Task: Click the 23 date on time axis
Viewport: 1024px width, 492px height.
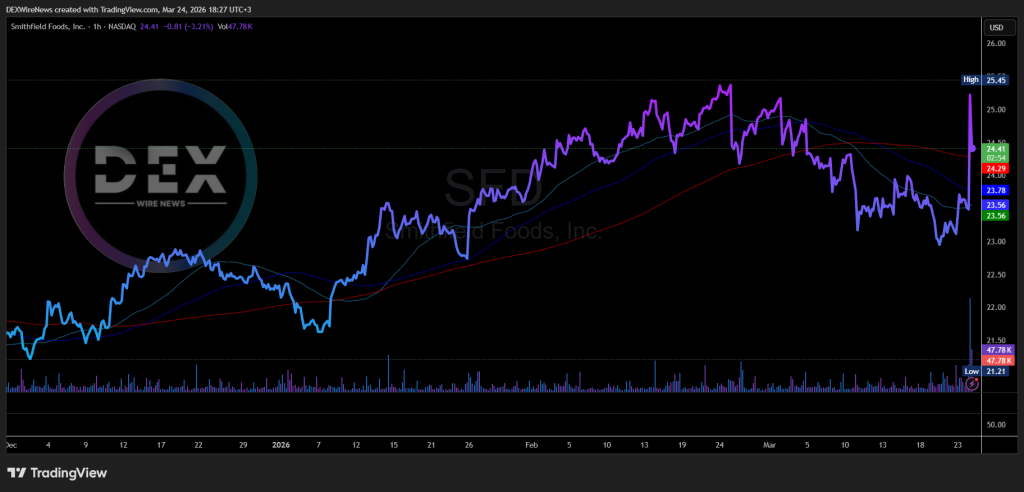Action: coord(957,445)
